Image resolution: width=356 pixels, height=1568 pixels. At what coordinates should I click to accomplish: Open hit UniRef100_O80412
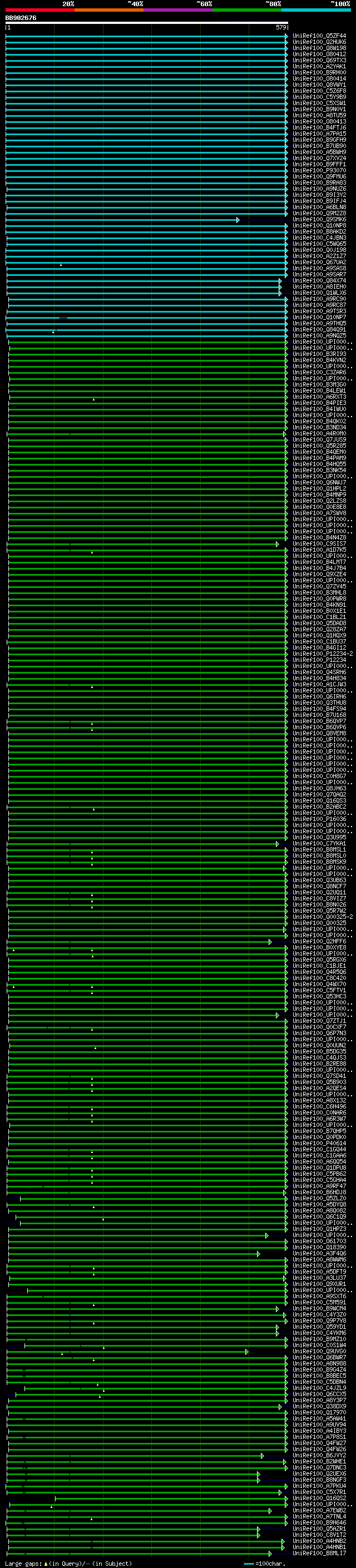click(319, 54)
